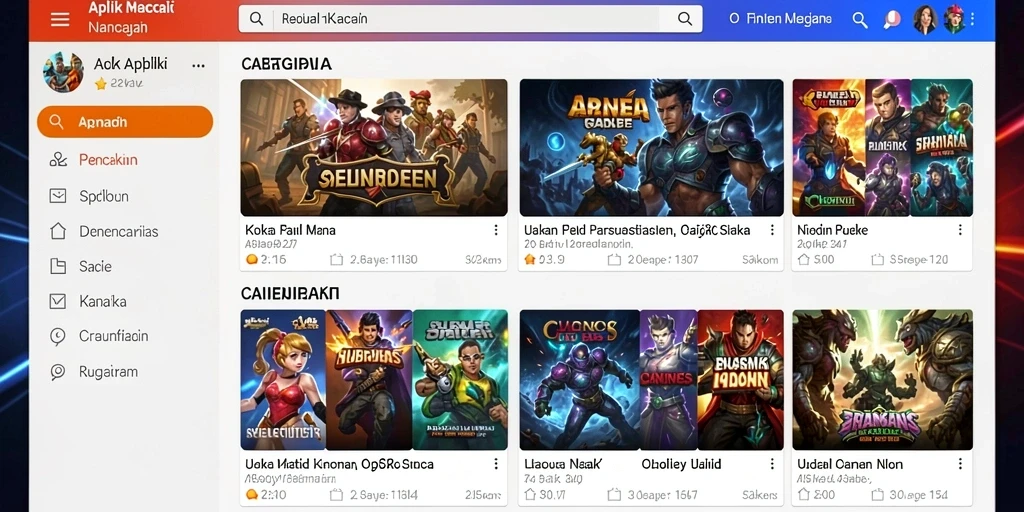Click the Reoual Kacain search input field
1024x512 pixels.
[x=470, y=19]
